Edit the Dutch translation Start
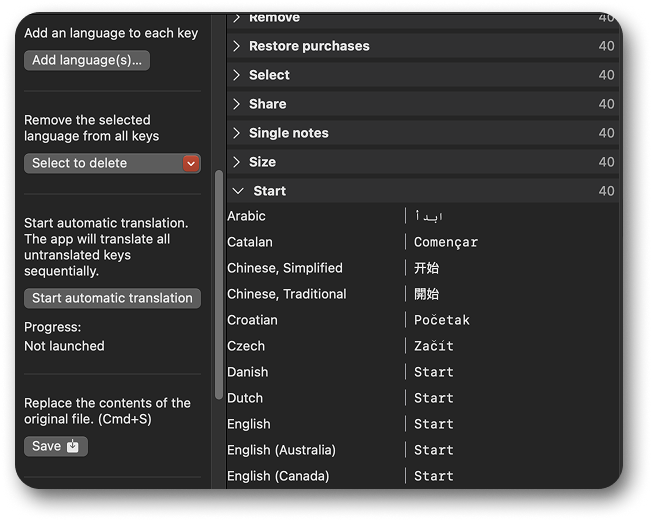The height and width of the screenshot is (521, 652). (x=434, y=398)
